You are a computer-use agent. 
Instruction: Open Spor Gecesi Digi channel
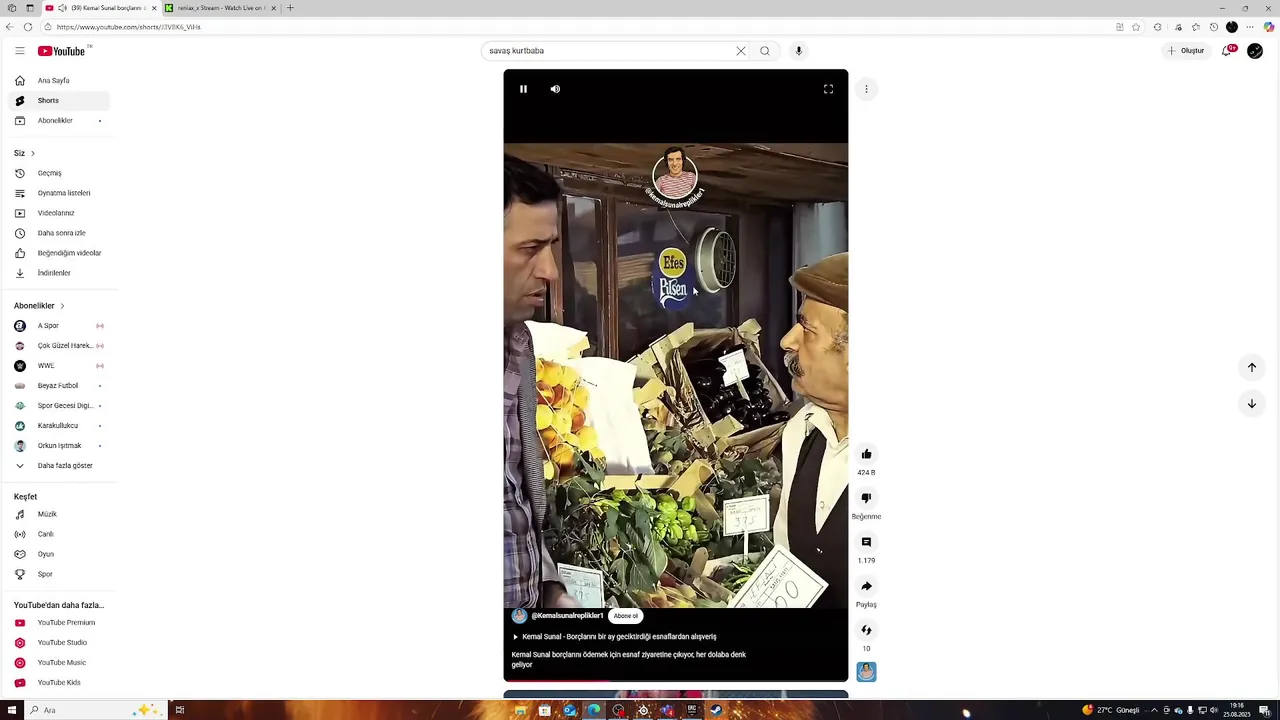tap(60, 406)
